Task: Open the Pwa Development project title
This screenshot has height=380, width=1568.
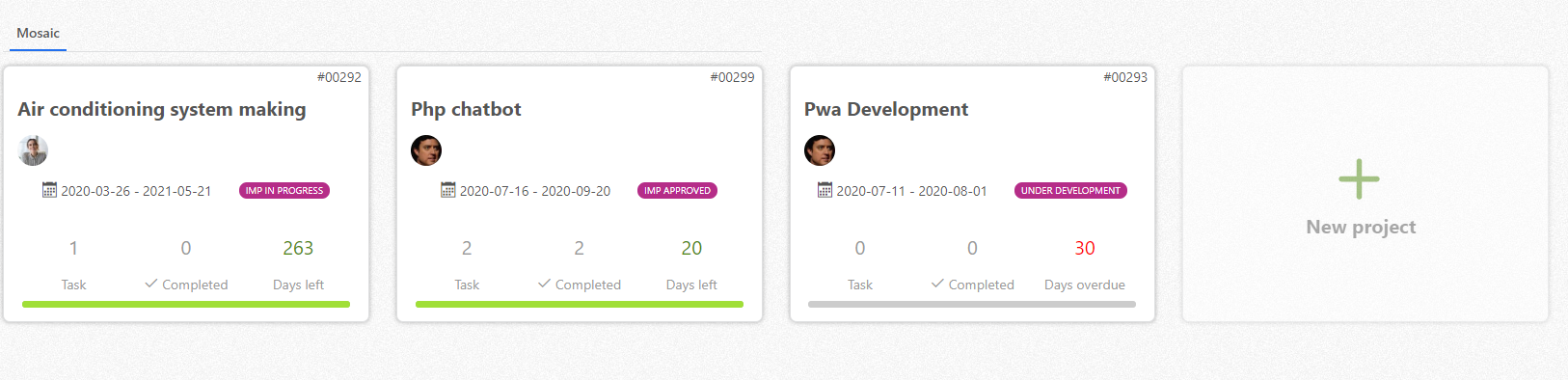Action: click(886, 109)
